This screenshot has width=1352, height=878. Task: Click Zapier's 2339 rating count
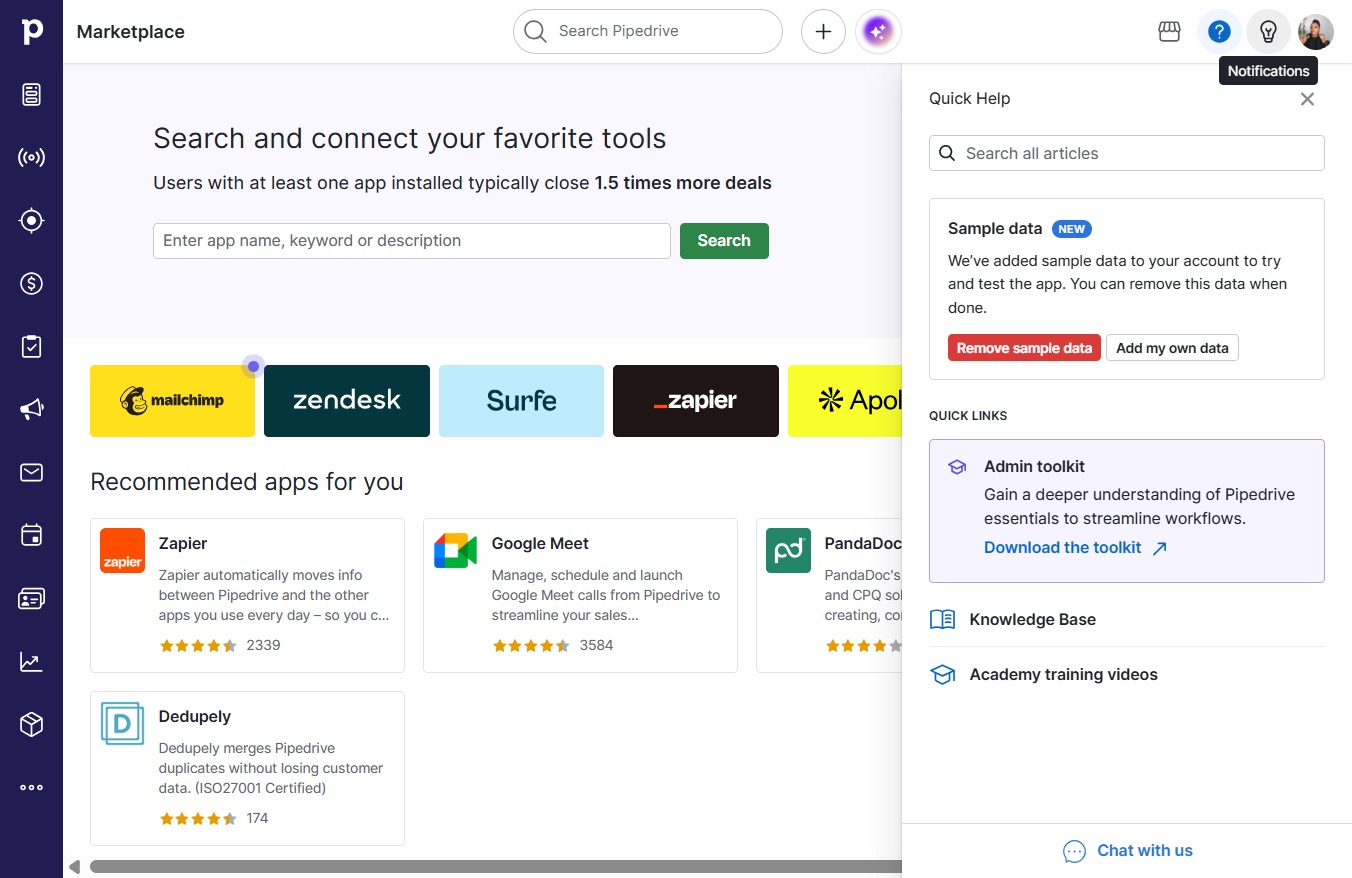pos(263,645)
